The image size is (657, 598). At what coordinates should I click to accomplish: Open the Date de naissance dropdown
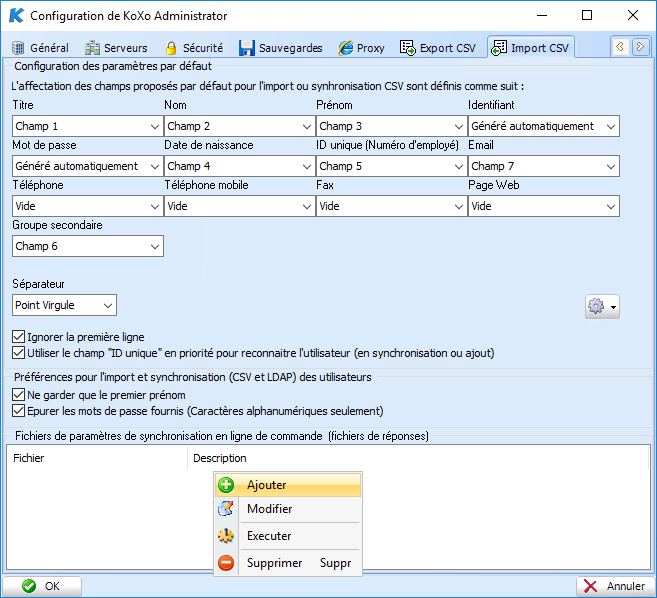[x=240, y=166]
